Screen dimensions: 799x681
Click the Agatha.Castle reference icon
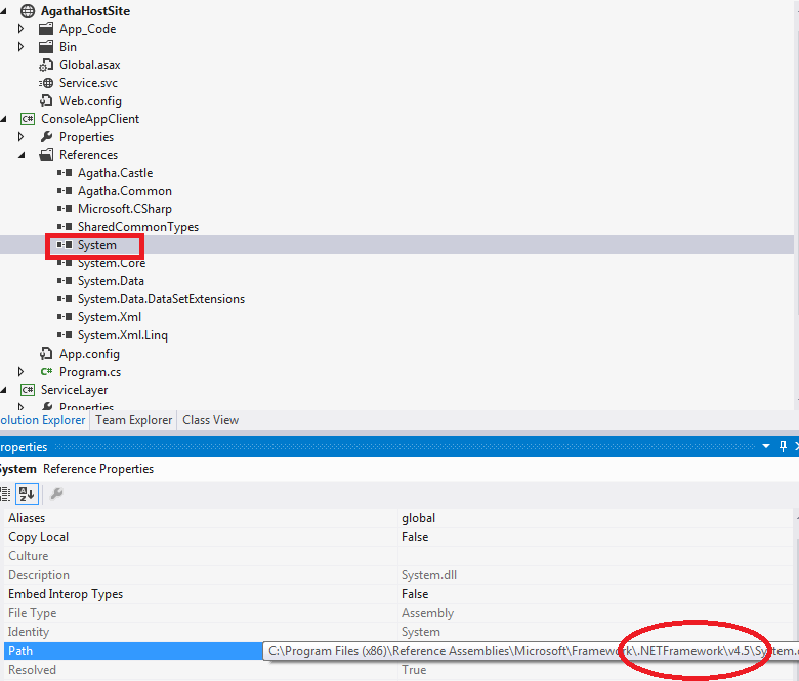tap(64, 173)
